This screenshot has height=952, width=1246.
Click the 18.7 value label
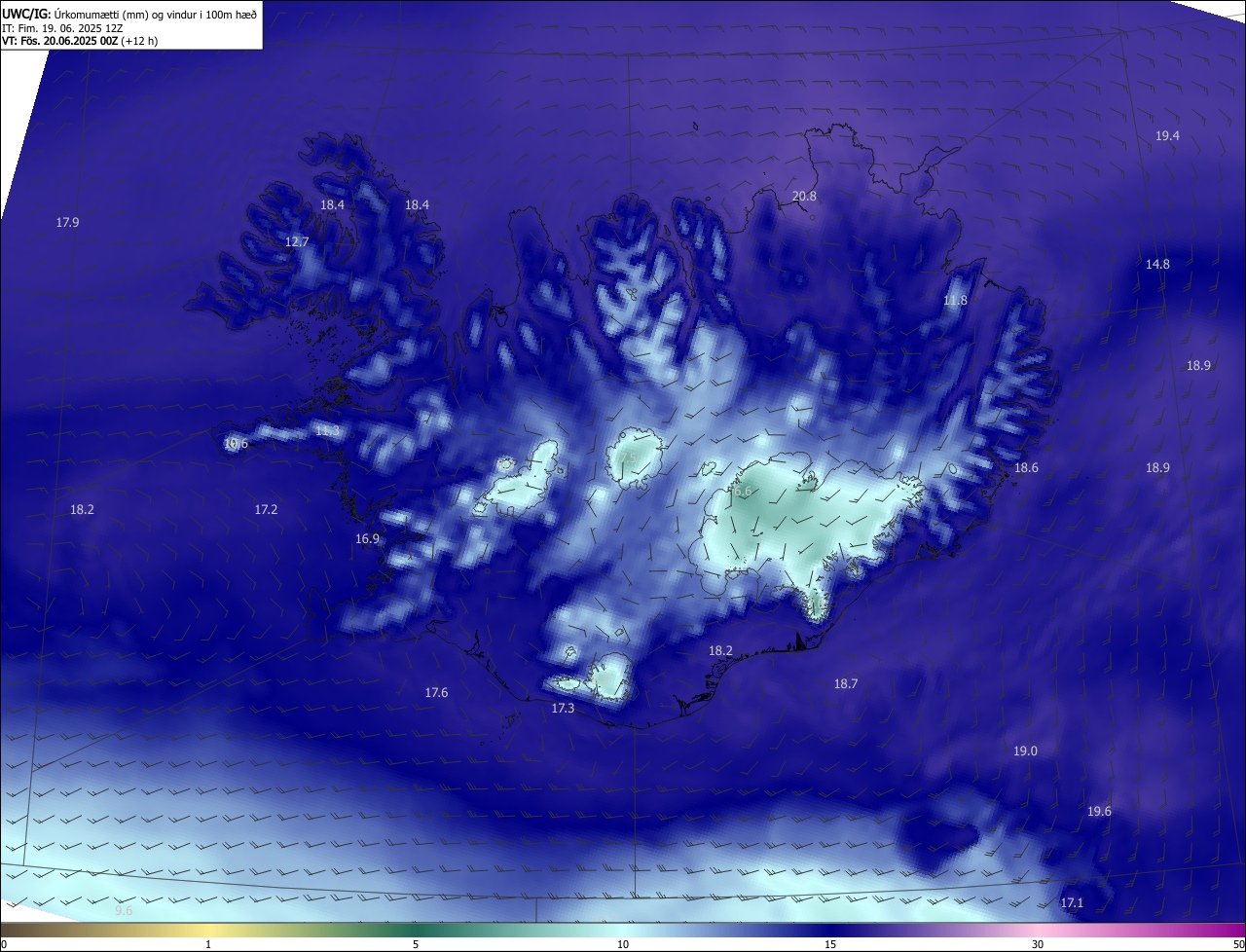846,684
